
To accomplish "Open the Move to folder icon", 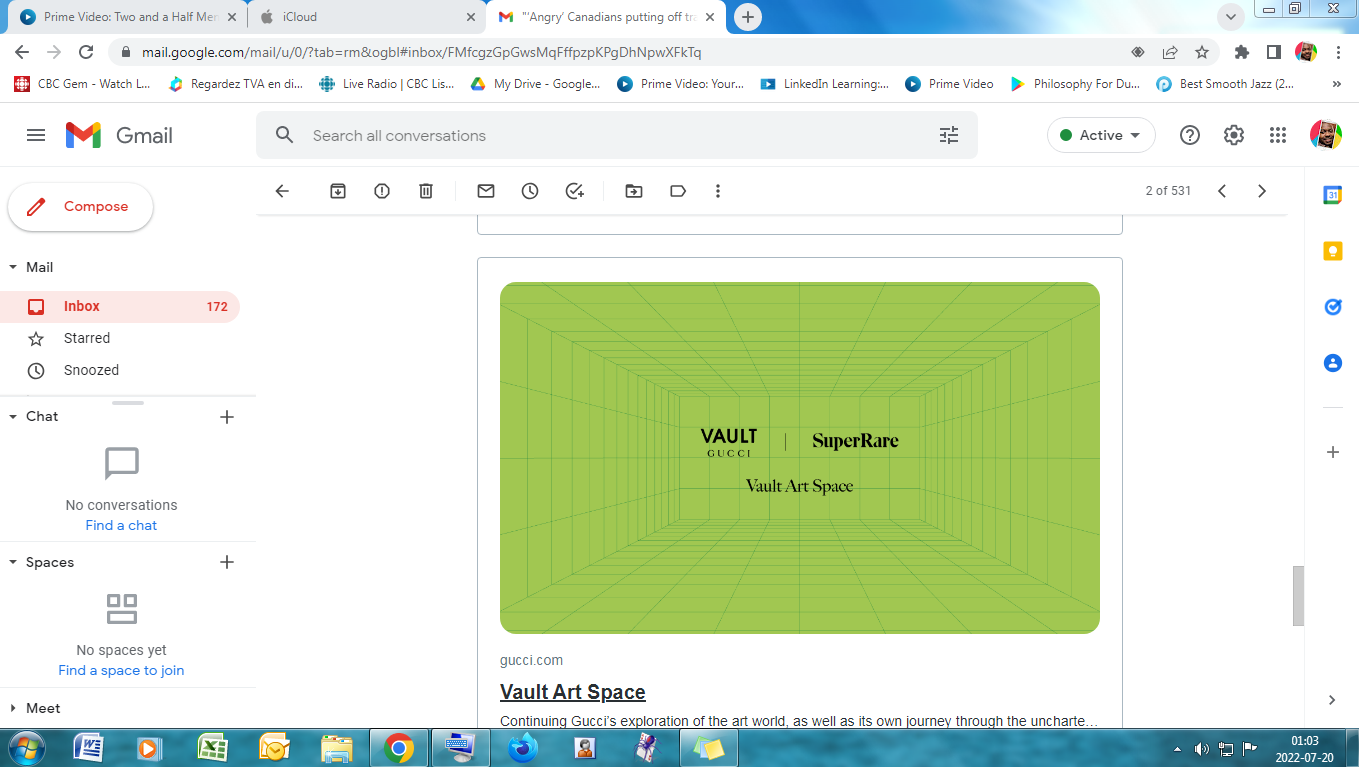I will 634,191.
